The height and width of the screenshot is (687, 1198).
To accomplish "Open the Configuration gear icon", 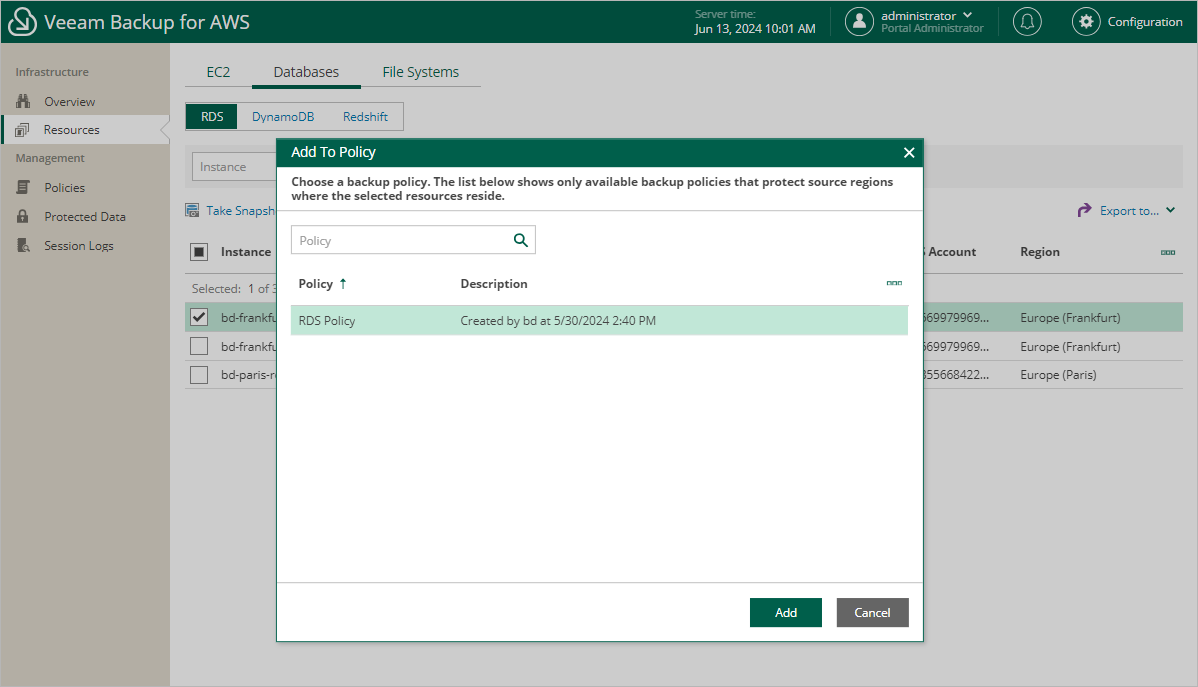I will click(1086, 21).
